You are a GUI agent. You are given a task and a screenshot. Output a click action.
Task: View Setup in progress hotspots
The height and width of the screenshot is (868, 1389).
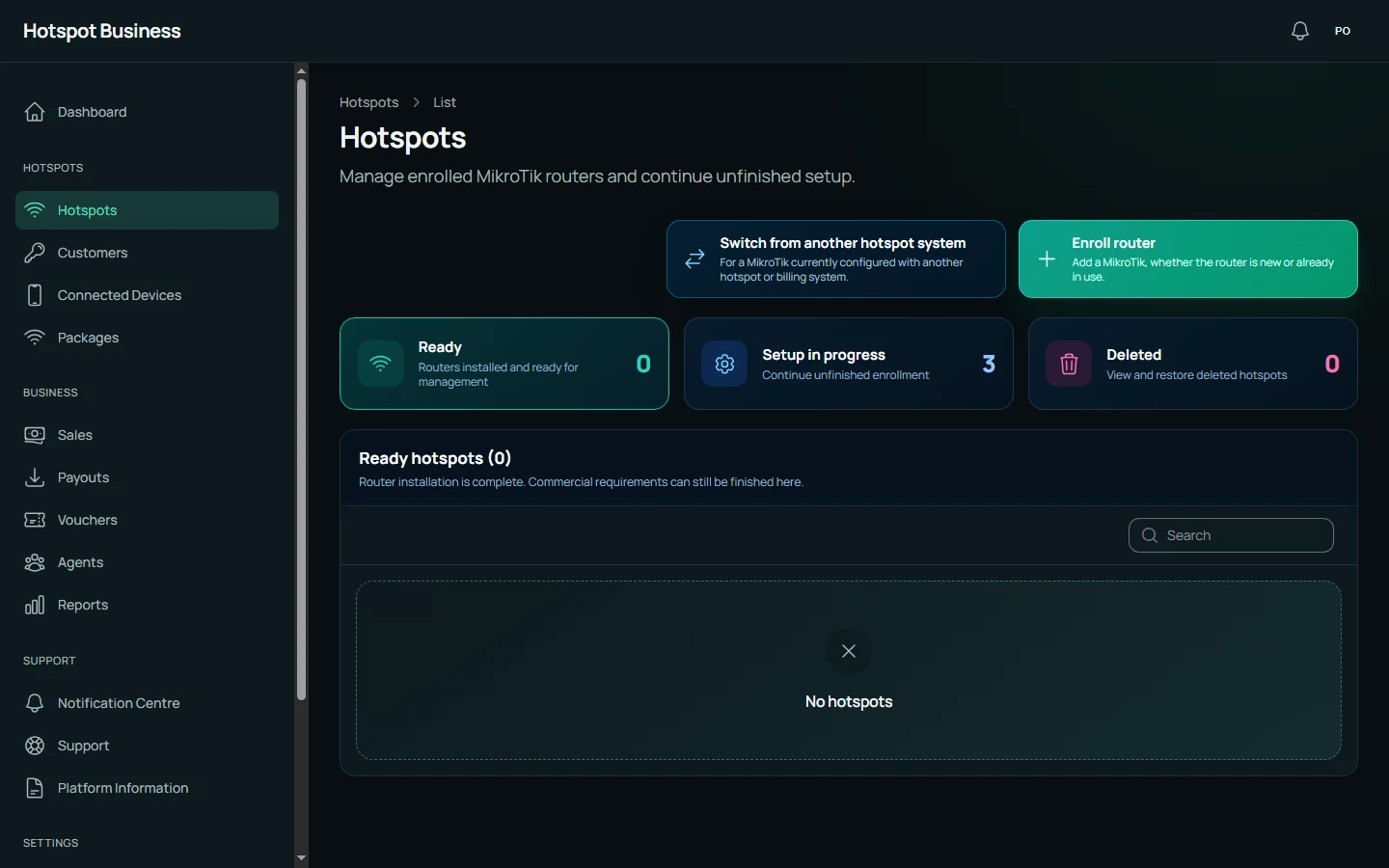tap(849, 364)
